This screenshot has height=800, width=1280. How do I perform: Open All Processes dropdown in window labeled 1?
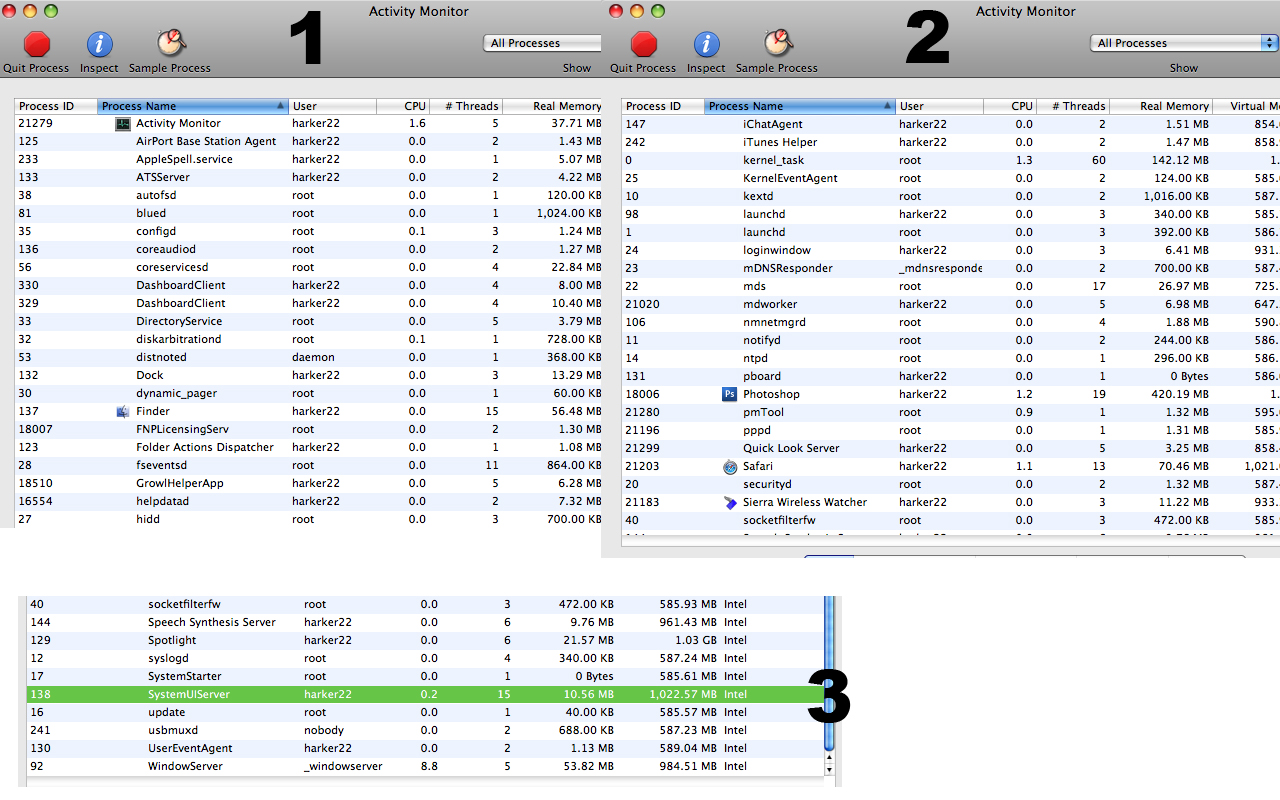pyautogui.click(x=542, y=43)
